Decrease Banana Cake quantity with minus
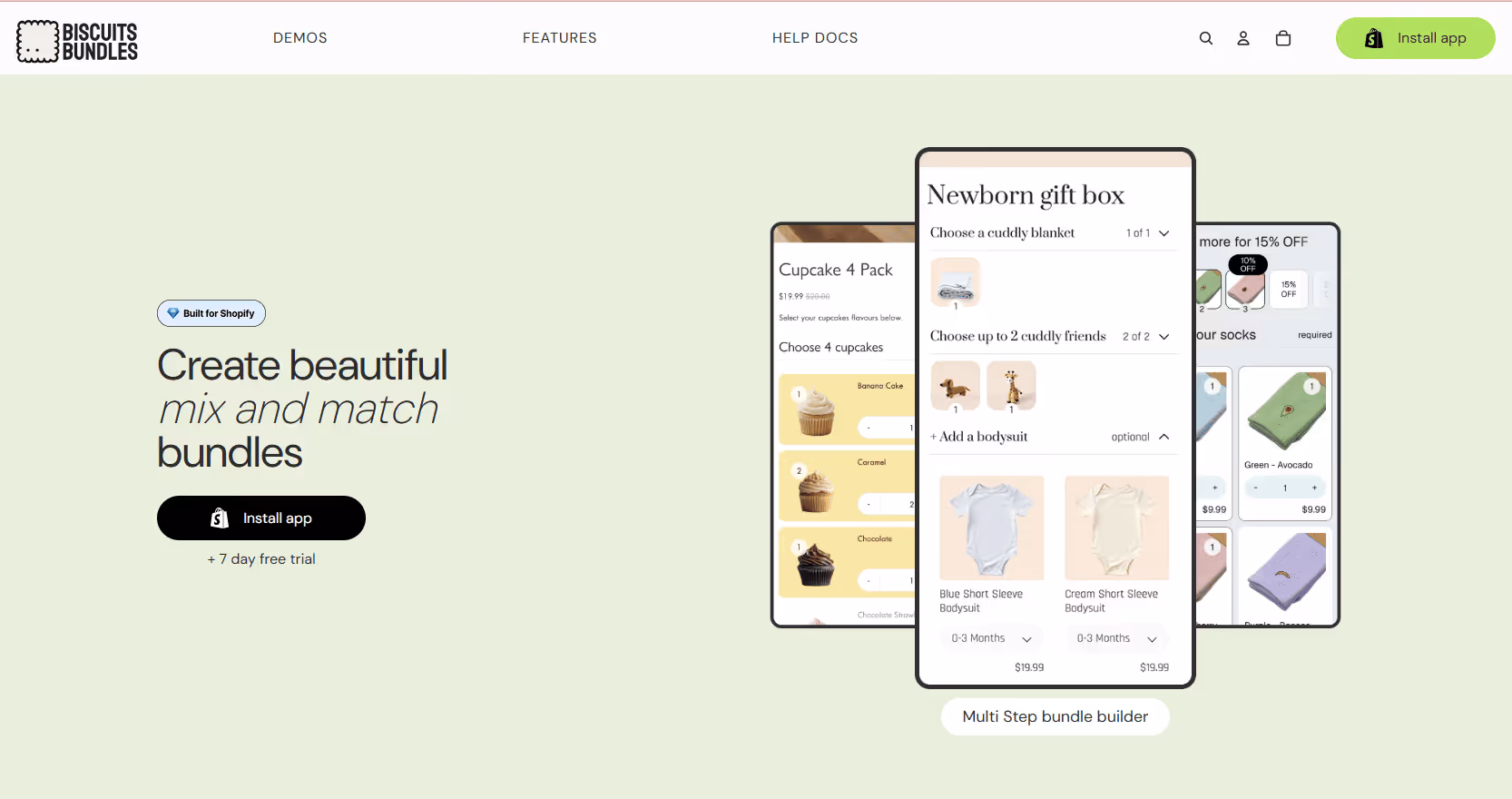This screenshot has width=1512, height=799. coord(869,428)
